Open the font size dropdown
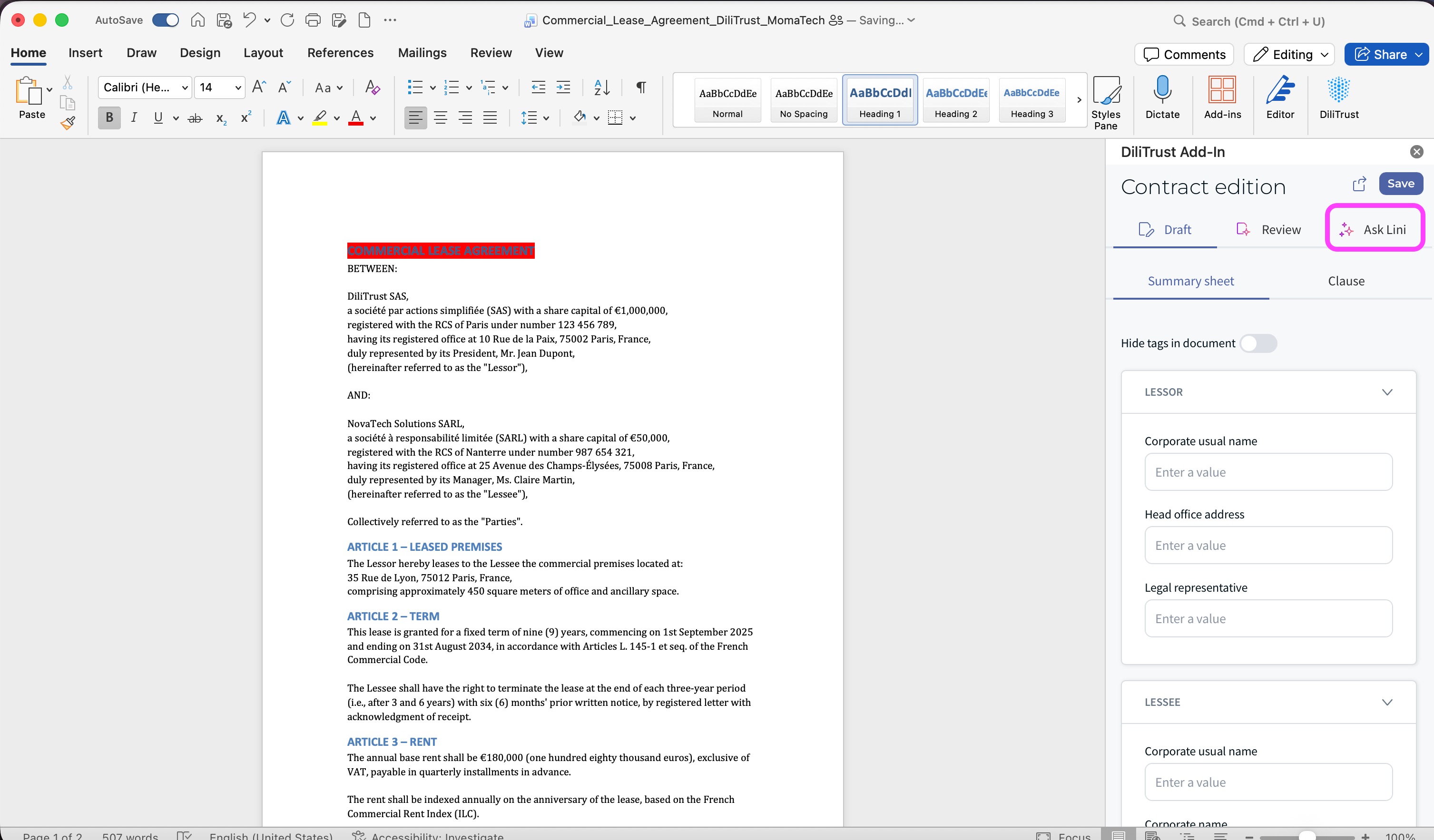The image size is (1434, 840). pyautogui.click(x=238, y=88)
